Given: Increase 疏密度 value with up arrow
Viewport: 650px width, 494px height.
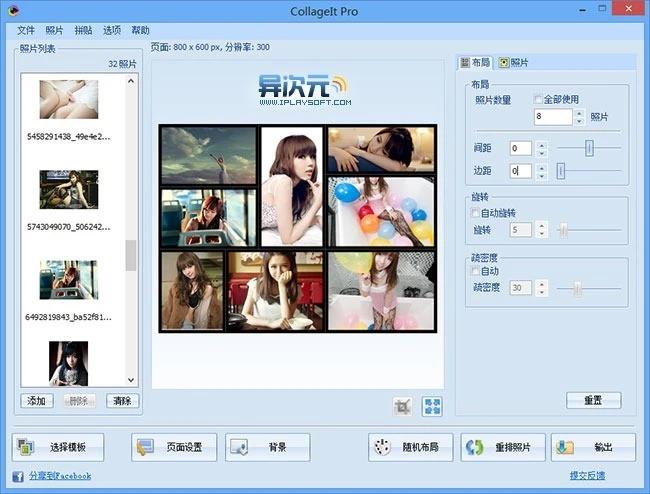Looking at the screenshot, I should coord(541,284).
